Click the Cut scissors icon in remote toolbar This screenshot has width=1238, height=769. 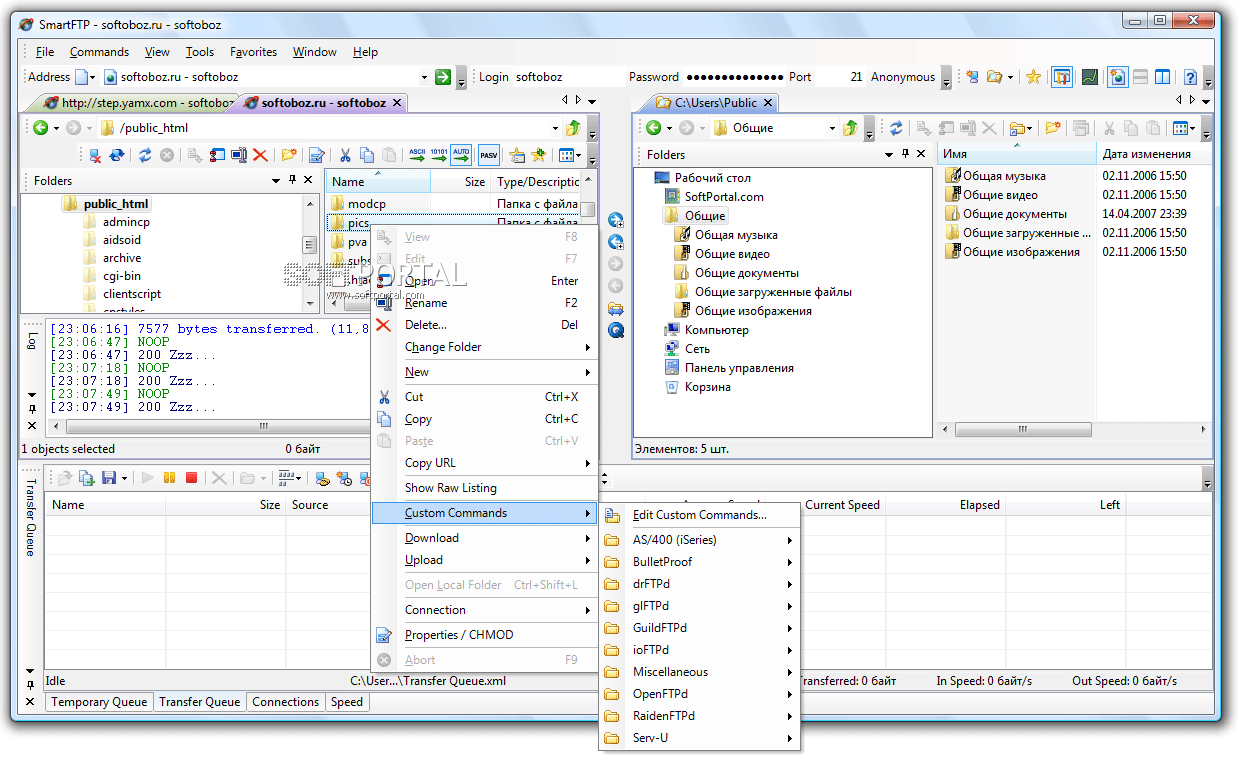(344, 155)
